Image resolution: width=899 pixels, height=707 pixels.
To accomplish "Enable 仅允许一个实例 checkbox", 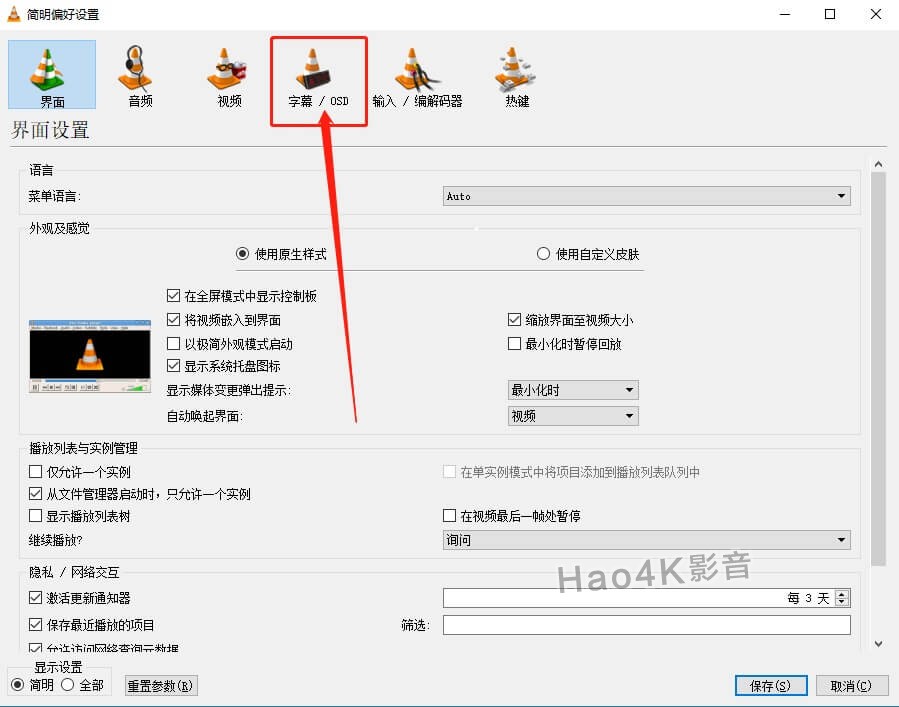I will pyautogui.click(x=36, y=472).
